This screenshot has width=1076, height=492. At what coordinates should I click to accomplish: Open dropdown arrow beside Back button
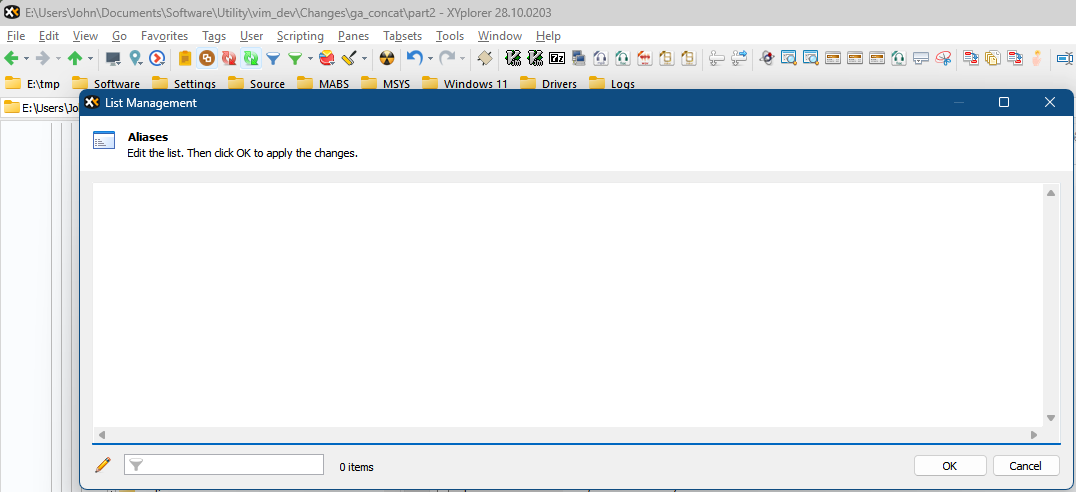[x=26, y=58]
